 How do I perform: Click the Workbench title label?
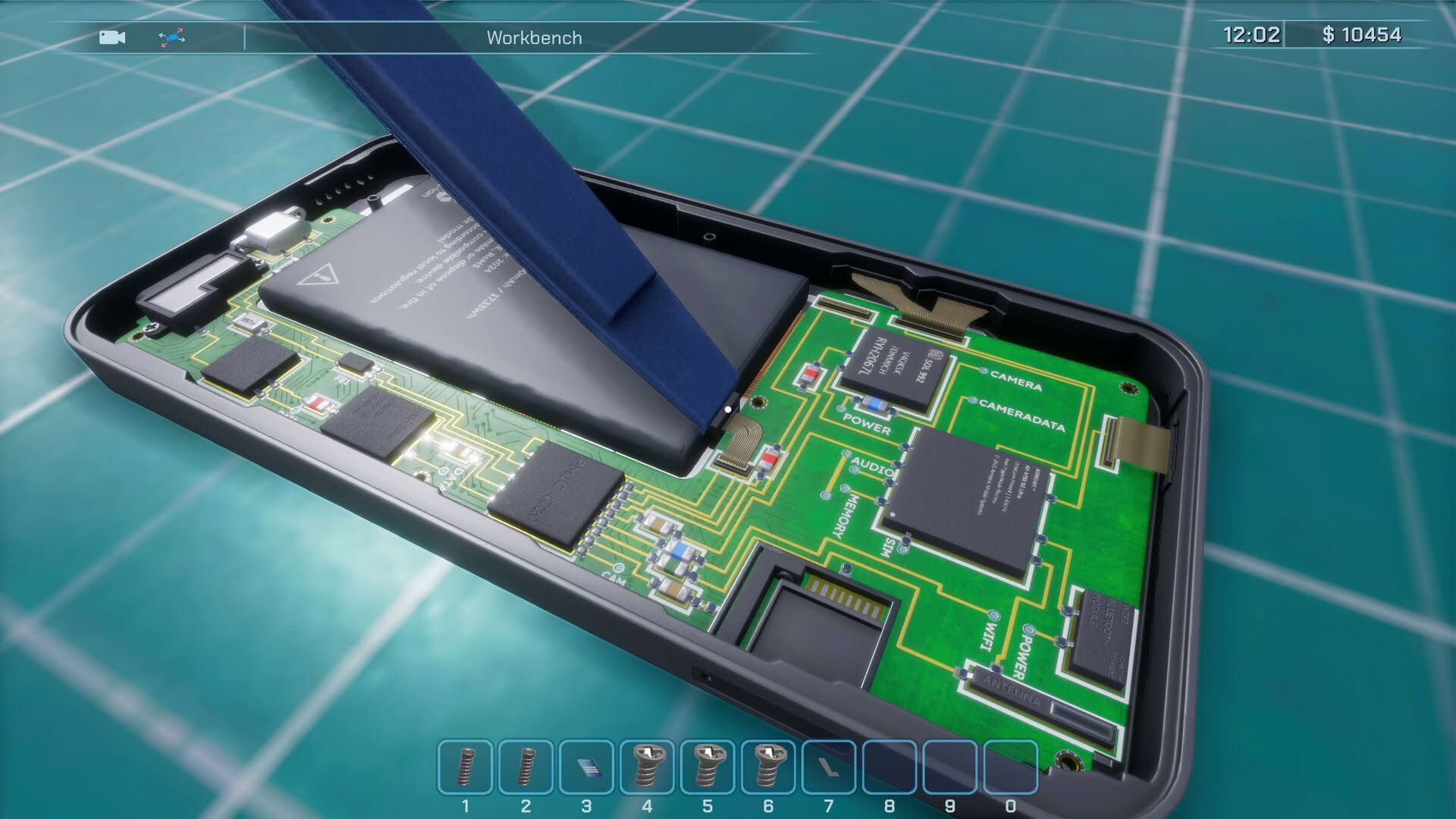click(x=534, y=38)
